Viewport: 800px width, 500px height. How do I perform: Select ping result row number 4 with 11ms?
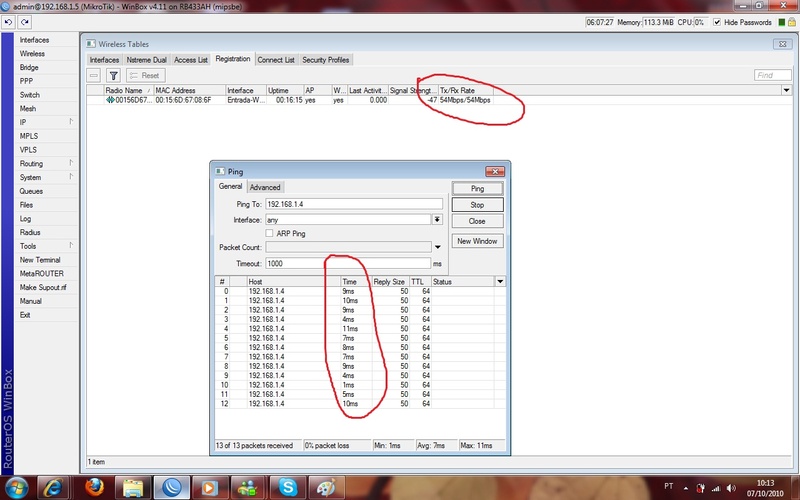point(360,329)
